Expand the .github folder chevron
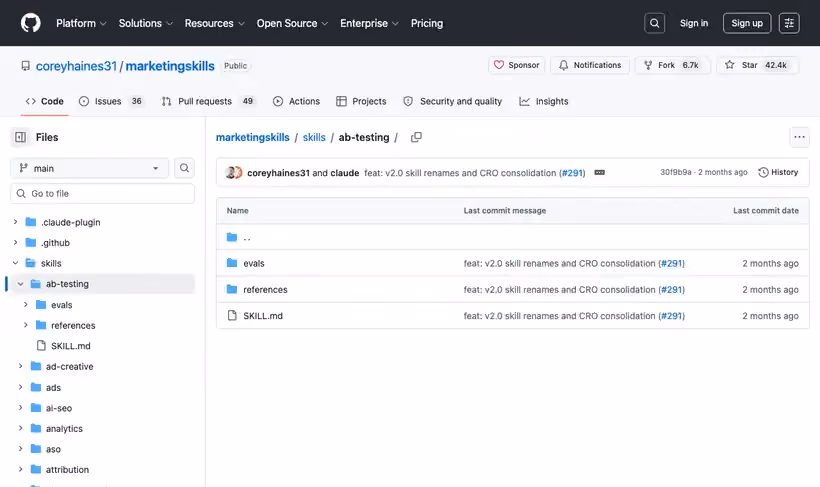 15,242
